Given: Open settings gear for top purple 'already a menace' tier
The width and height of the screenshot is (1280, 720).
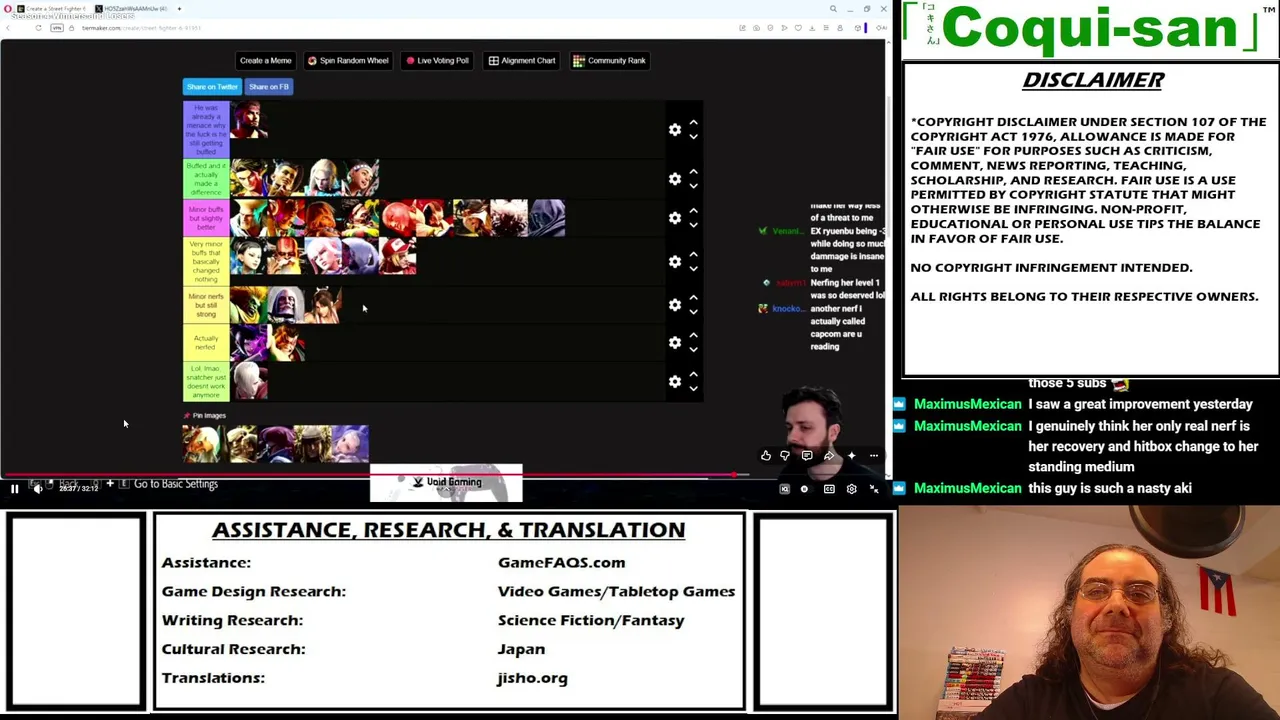Looking at the screenshot, I should tap(675, 129).
